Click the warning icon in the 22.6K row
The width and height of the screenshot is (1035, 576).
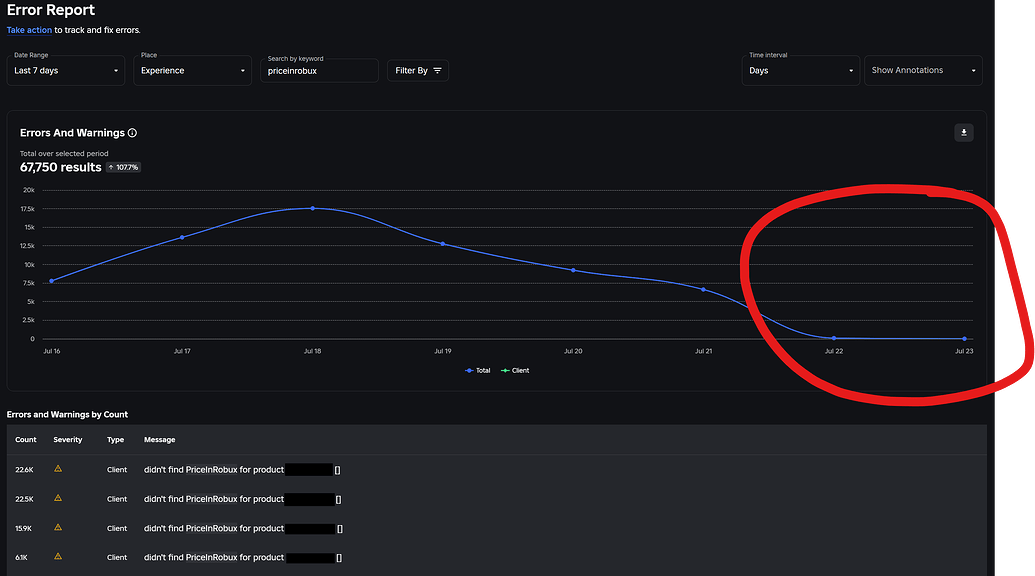tap(58, 469)
